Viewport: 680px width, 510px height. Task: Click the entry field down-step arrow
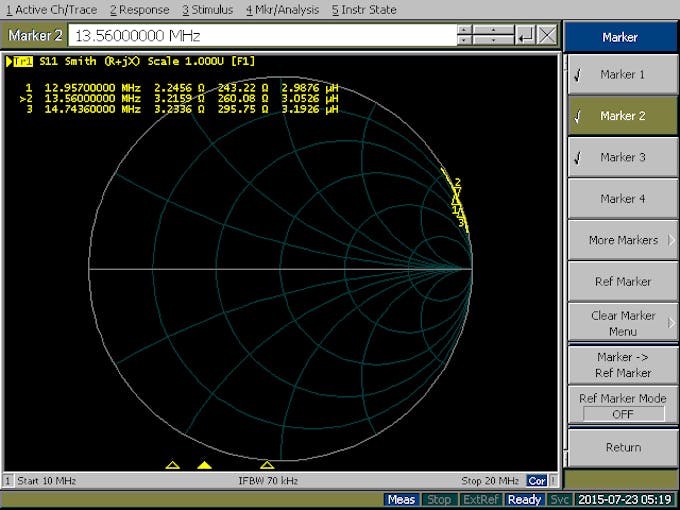[x=464, y=40]
